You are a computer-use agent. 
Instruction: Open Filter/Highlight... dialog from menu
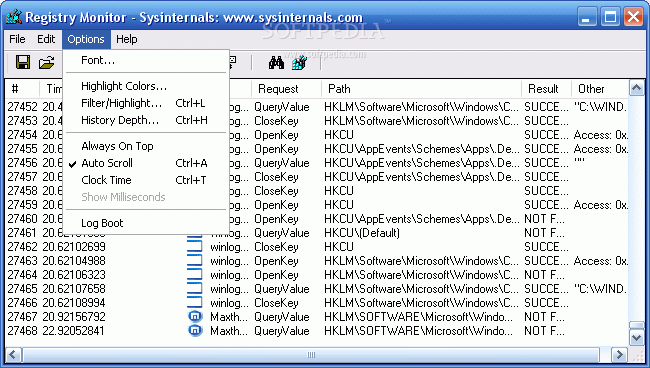click(146, 103)
